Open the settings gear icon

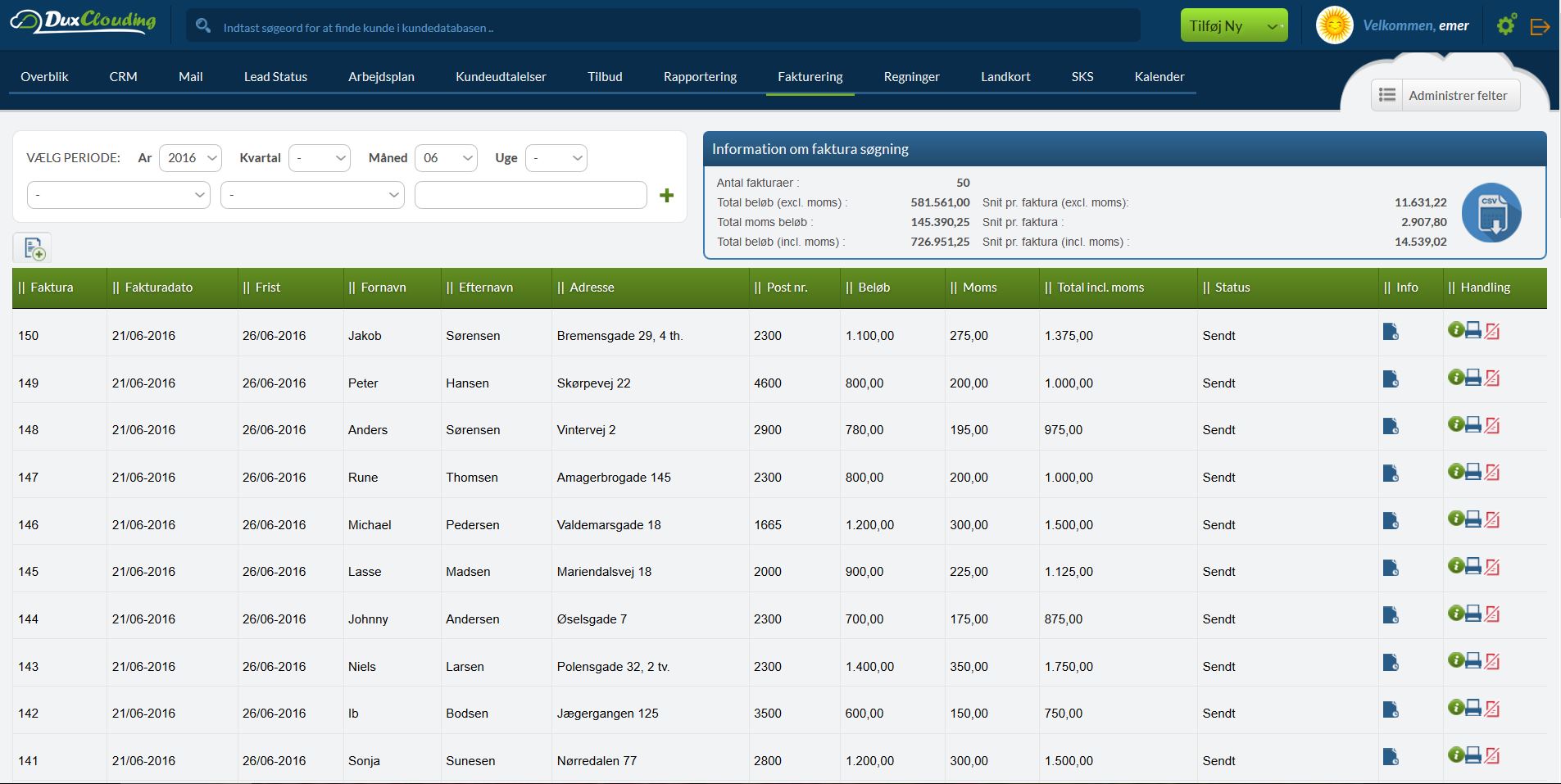(x=1506, y=25)
